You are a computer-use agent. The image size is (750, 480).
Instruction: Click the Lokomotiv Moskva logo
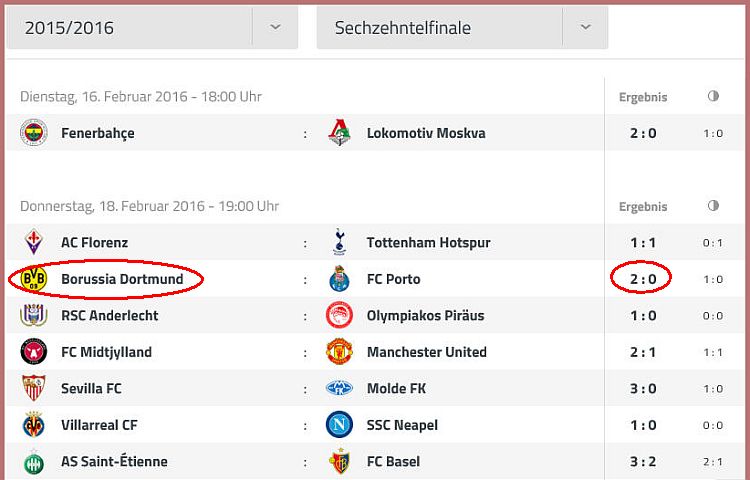pos(339,132)
